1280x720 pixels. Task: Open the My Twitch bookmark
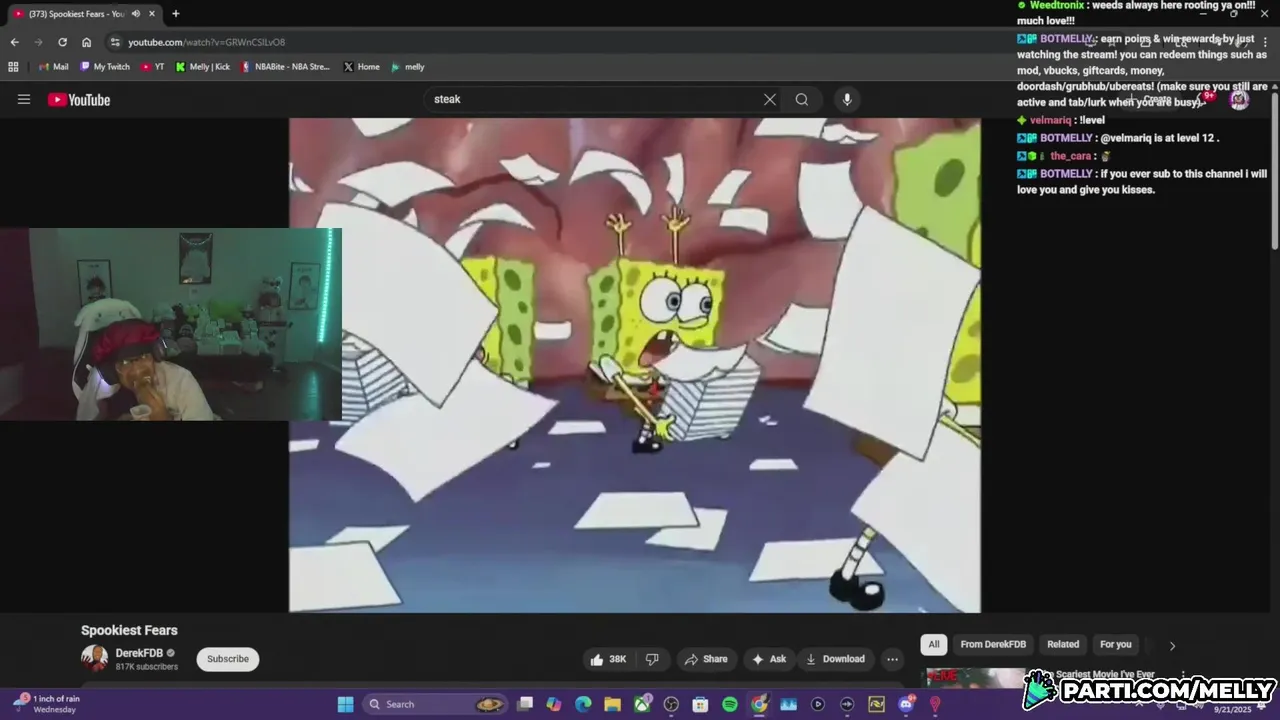[105, 67]
